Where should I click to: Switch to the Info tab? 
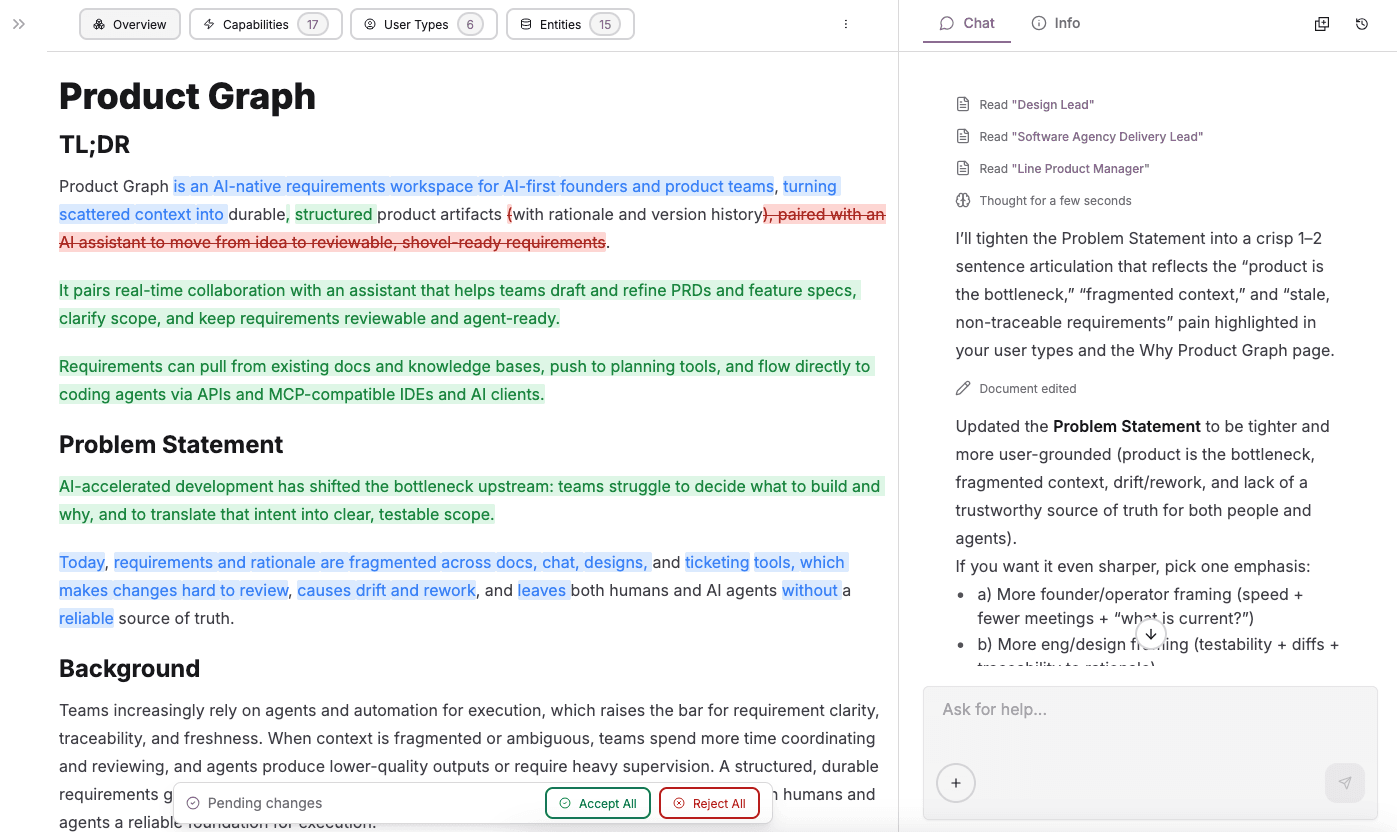[1055, 22]
